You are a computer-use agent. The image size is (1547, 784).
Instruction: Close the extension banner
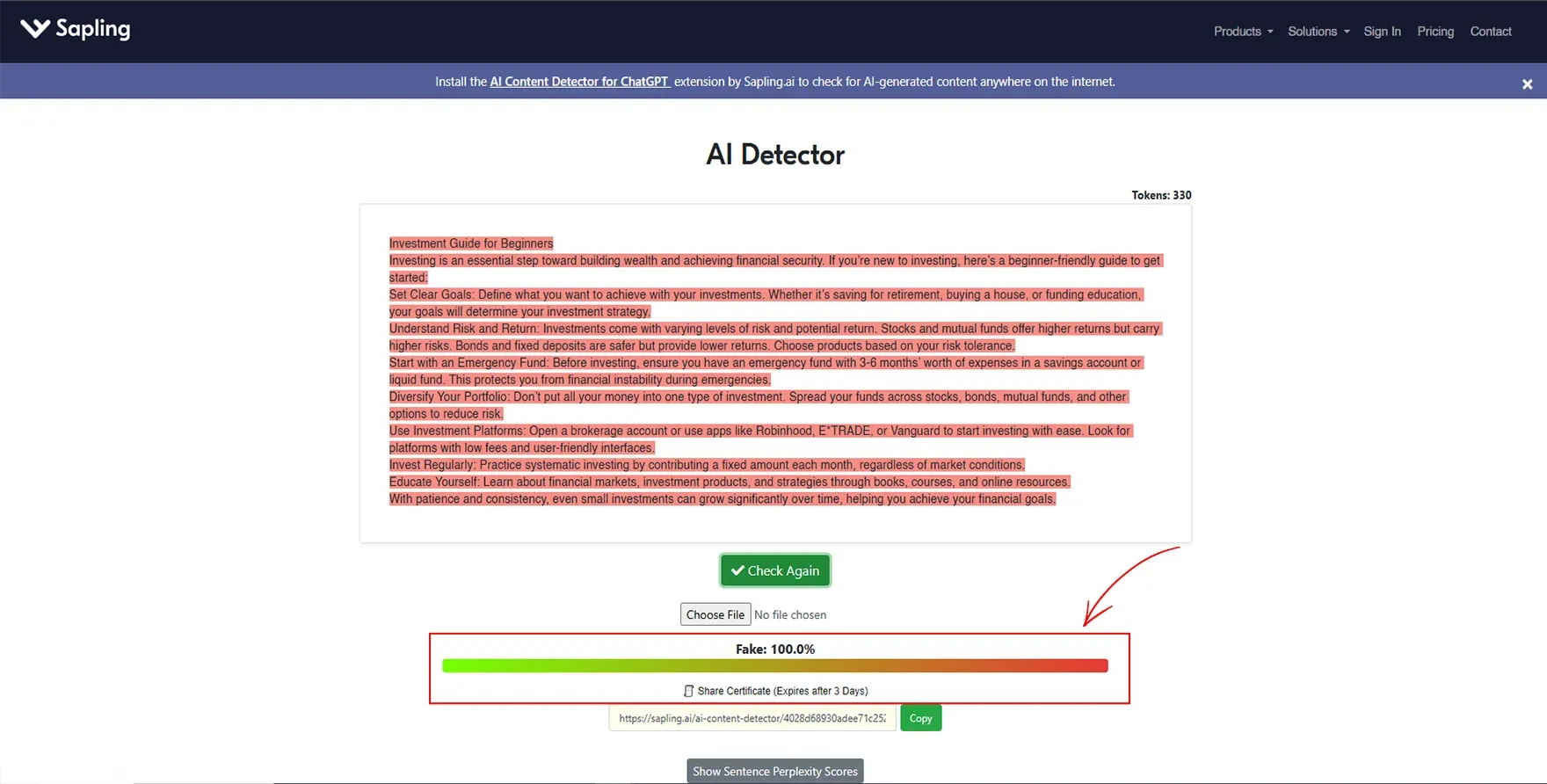[1527, 84]
